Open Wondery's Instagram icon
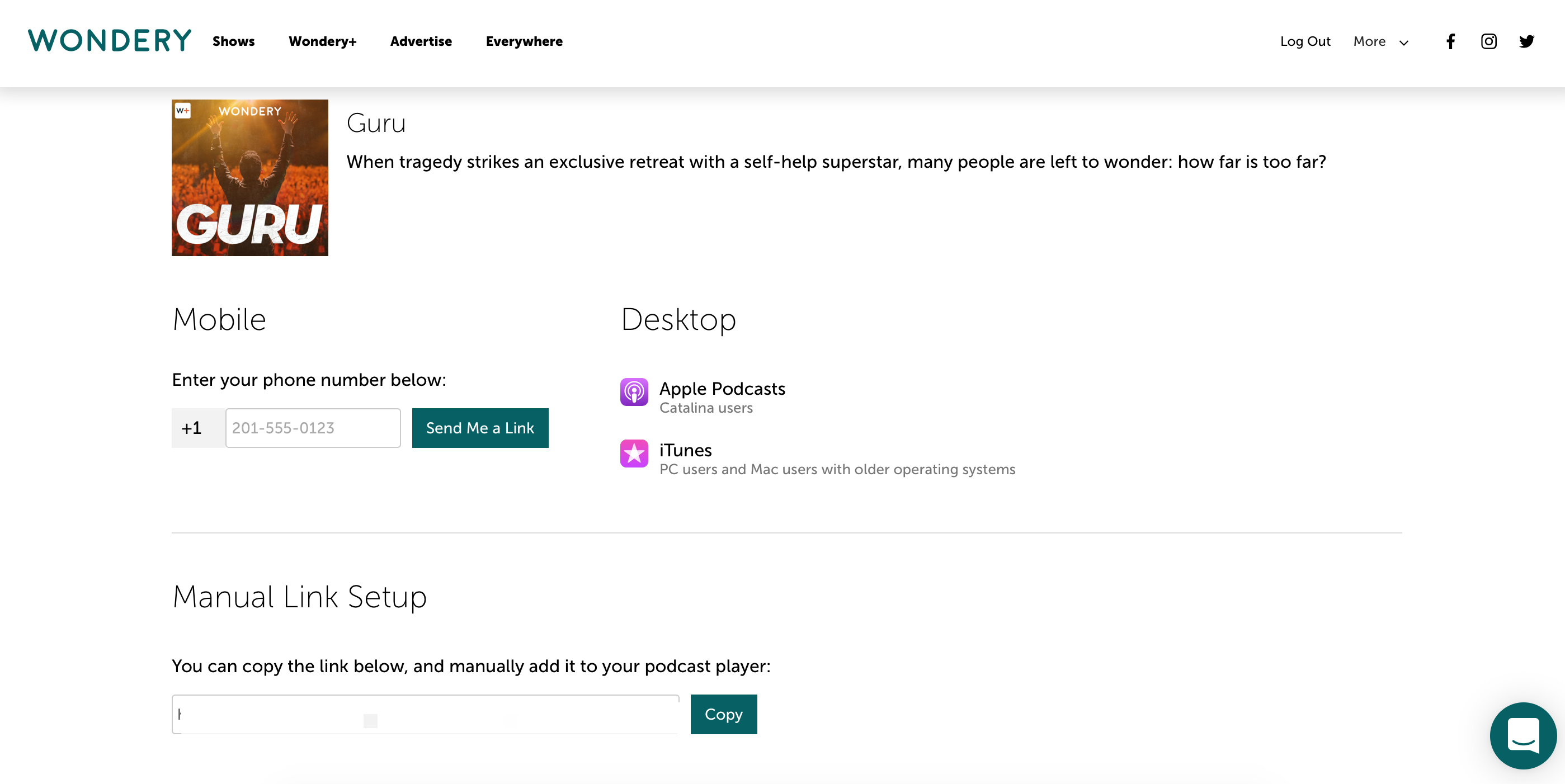1565x784 pixels. point(1488,41)
